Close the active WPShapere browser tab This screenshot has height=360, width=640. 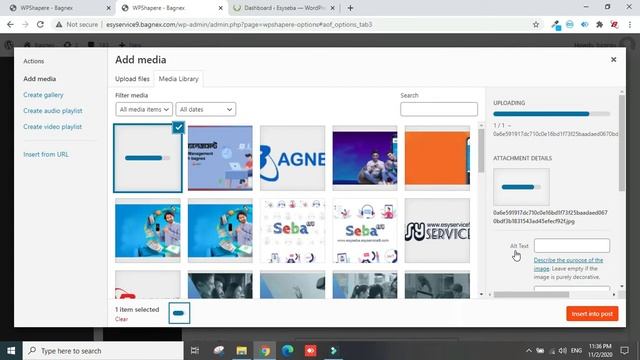[220, 8]
